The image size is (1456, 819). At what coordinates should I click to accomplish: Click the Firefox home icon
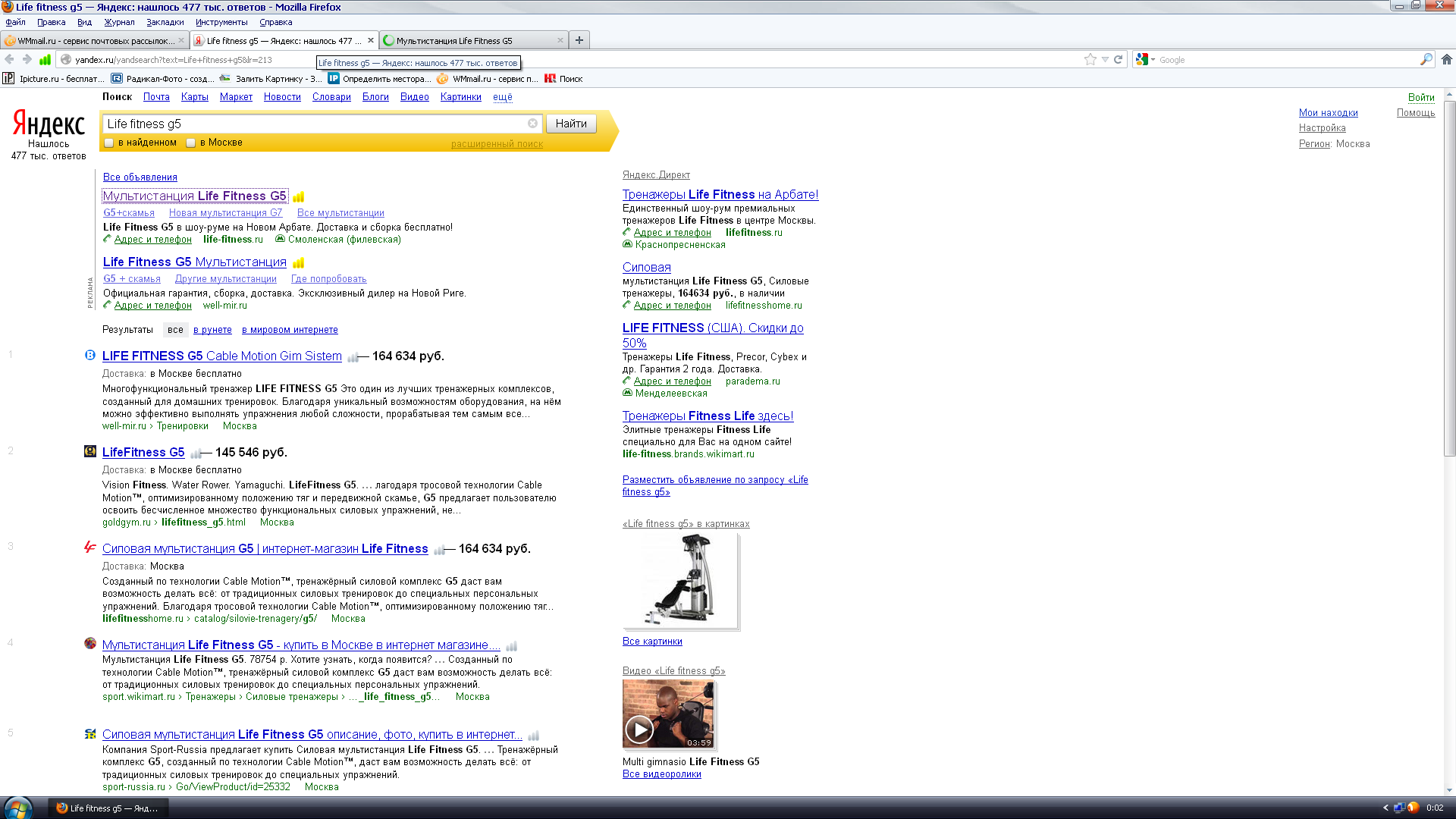[1446, 59]
